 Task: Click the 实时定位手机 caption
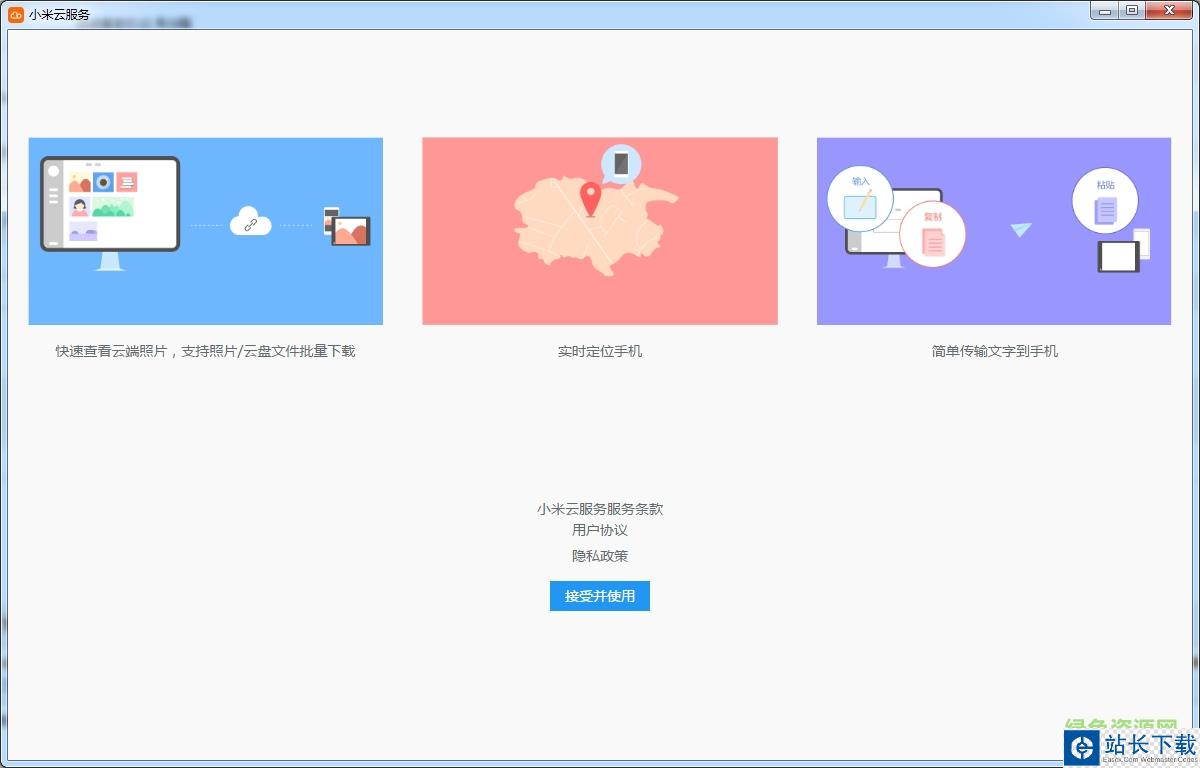pyautogui.click(x=600, y=351)
